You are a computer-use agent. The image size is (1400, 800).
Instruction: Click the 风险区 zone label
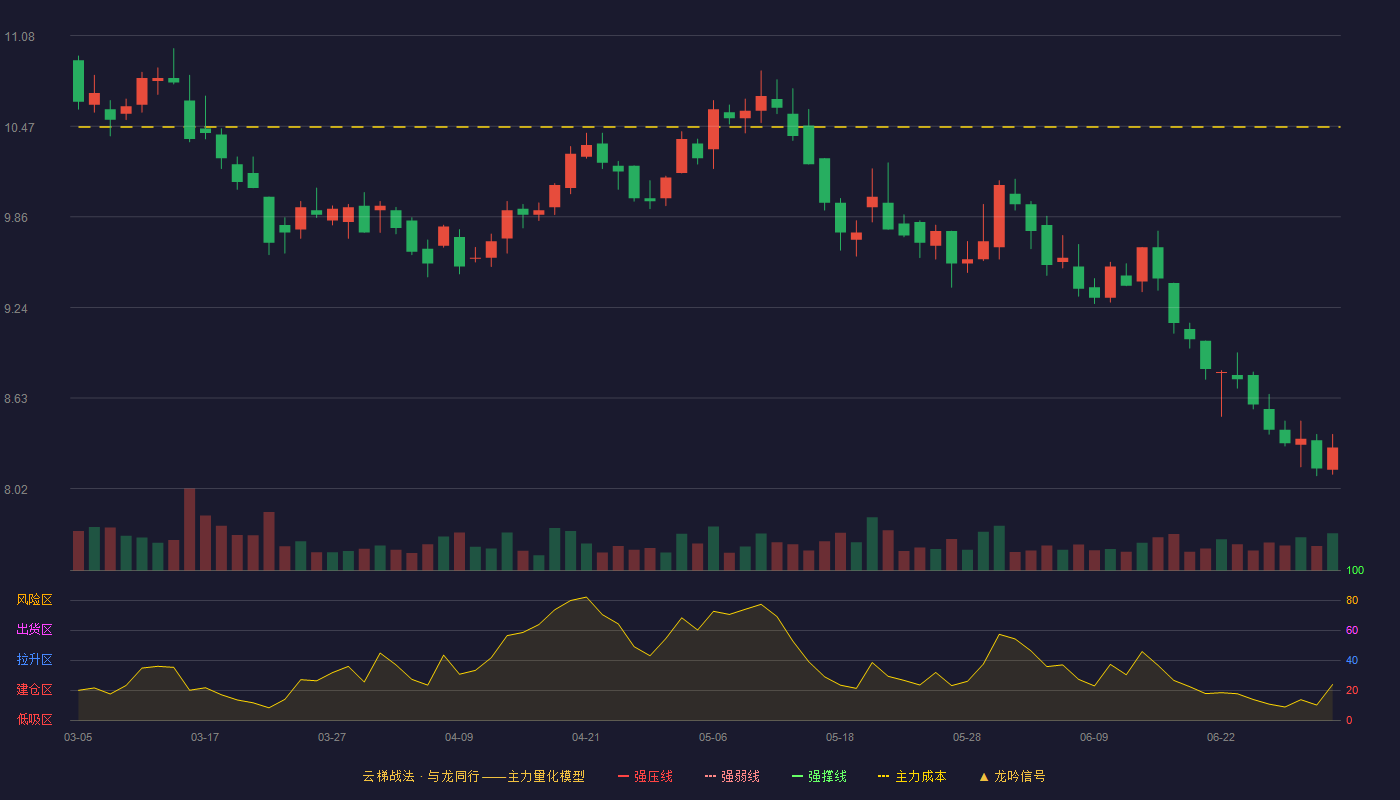click(x=34, y=600)
